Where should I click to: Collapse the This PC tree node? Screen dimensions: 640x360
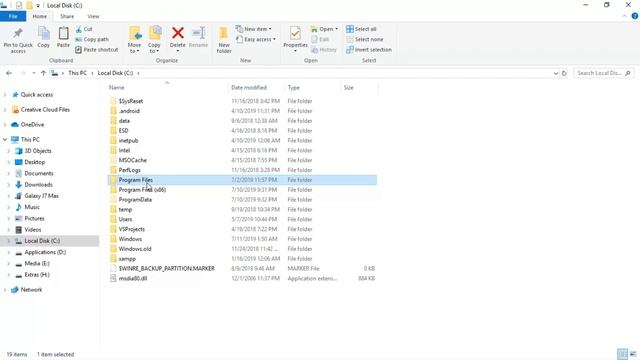coord(5,140)
